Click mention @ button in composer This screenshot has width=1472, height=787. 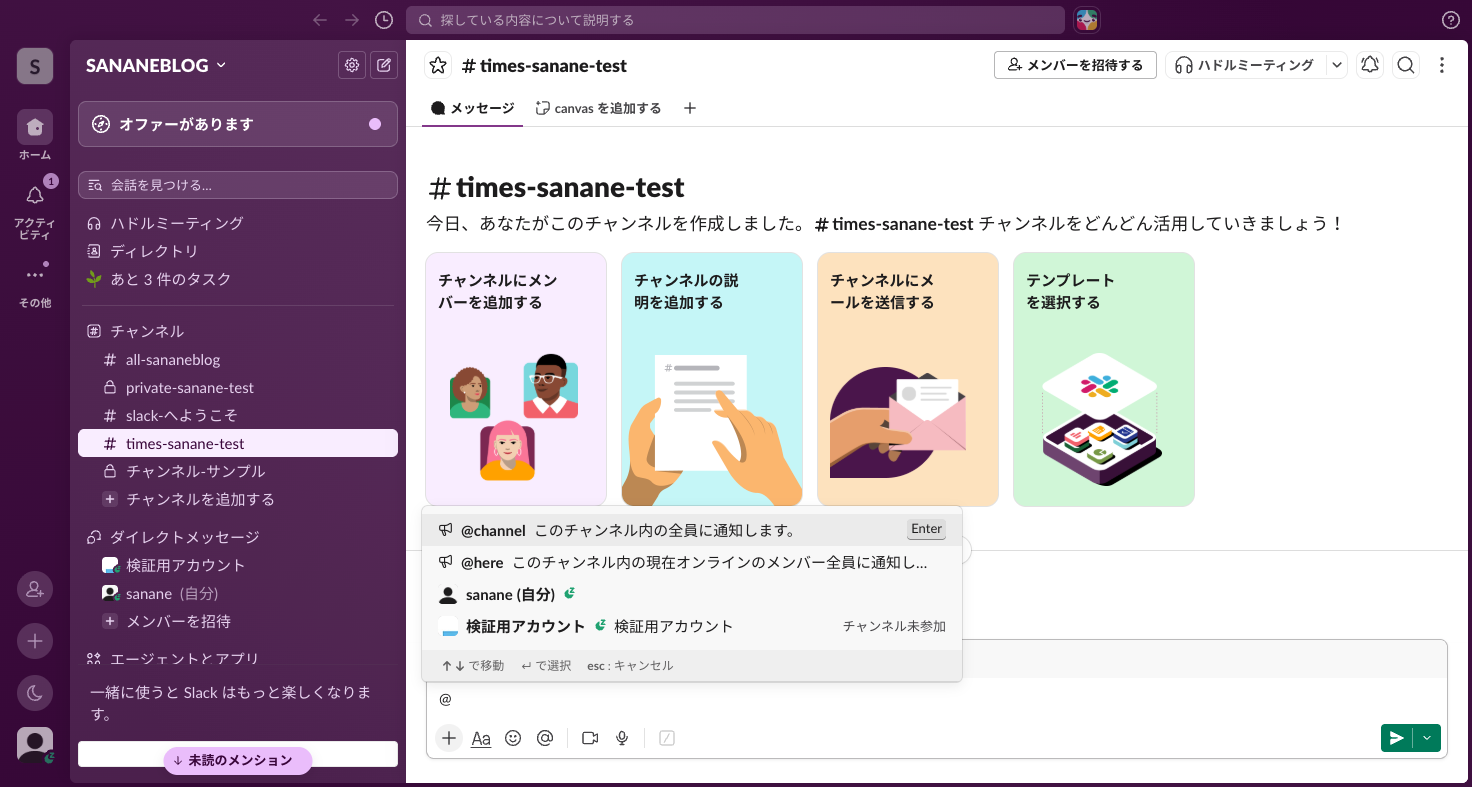point(545,738)
